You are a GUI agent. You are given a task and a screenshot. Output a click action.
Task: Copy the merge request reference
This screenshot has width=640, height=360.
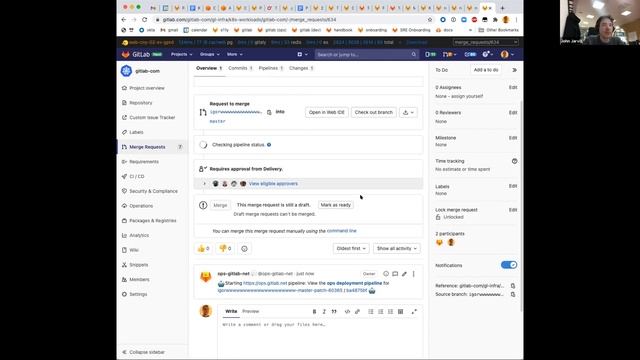pyautogui.click(x=513, y=286)
